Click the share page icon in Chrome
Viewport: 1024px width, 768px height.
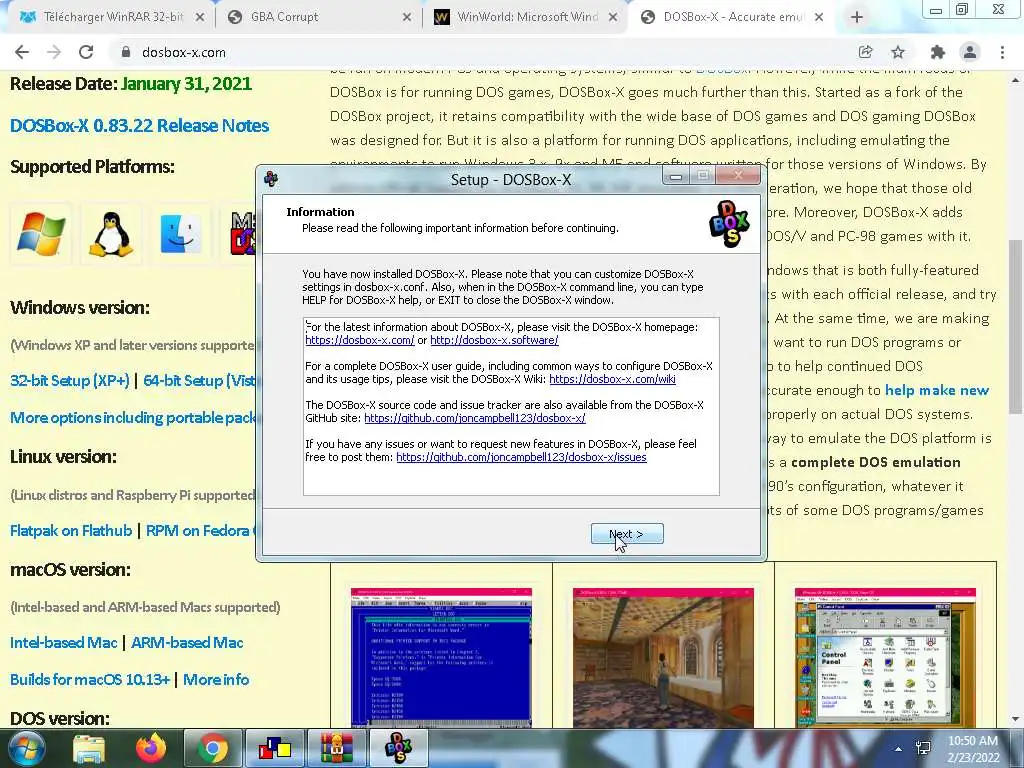[x=866, y=52]
